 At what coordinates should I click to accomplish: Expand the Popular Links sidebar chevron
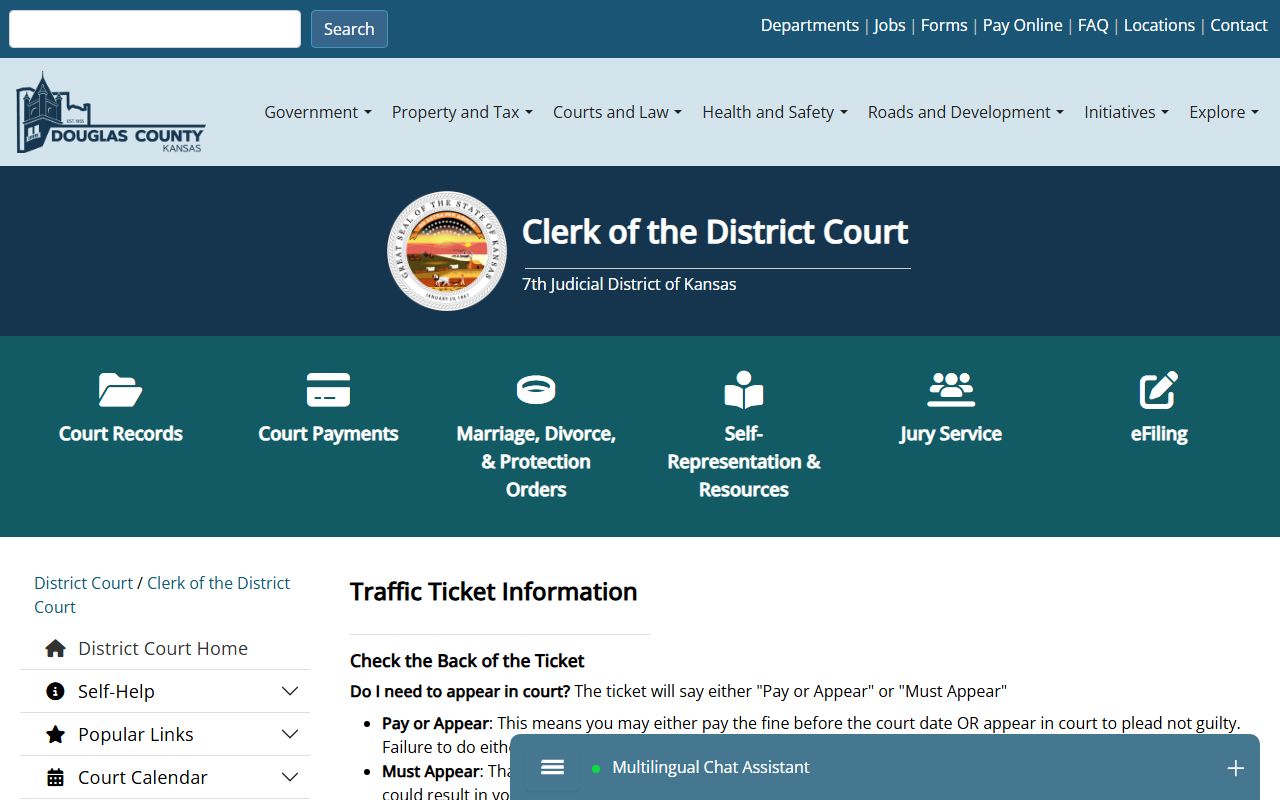click(290, 734)
